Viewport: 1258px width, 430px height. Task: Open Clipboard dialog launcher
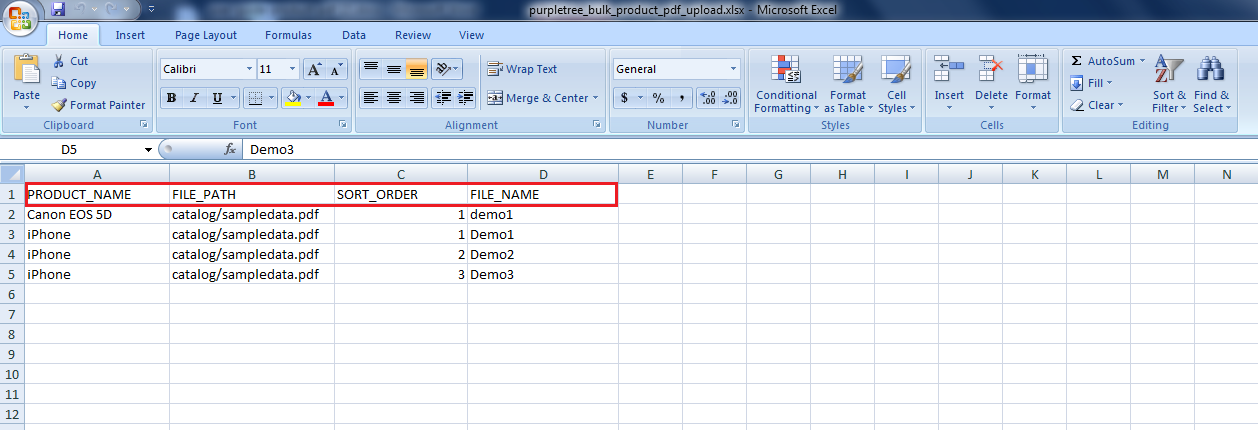click(x=143, y=125)
